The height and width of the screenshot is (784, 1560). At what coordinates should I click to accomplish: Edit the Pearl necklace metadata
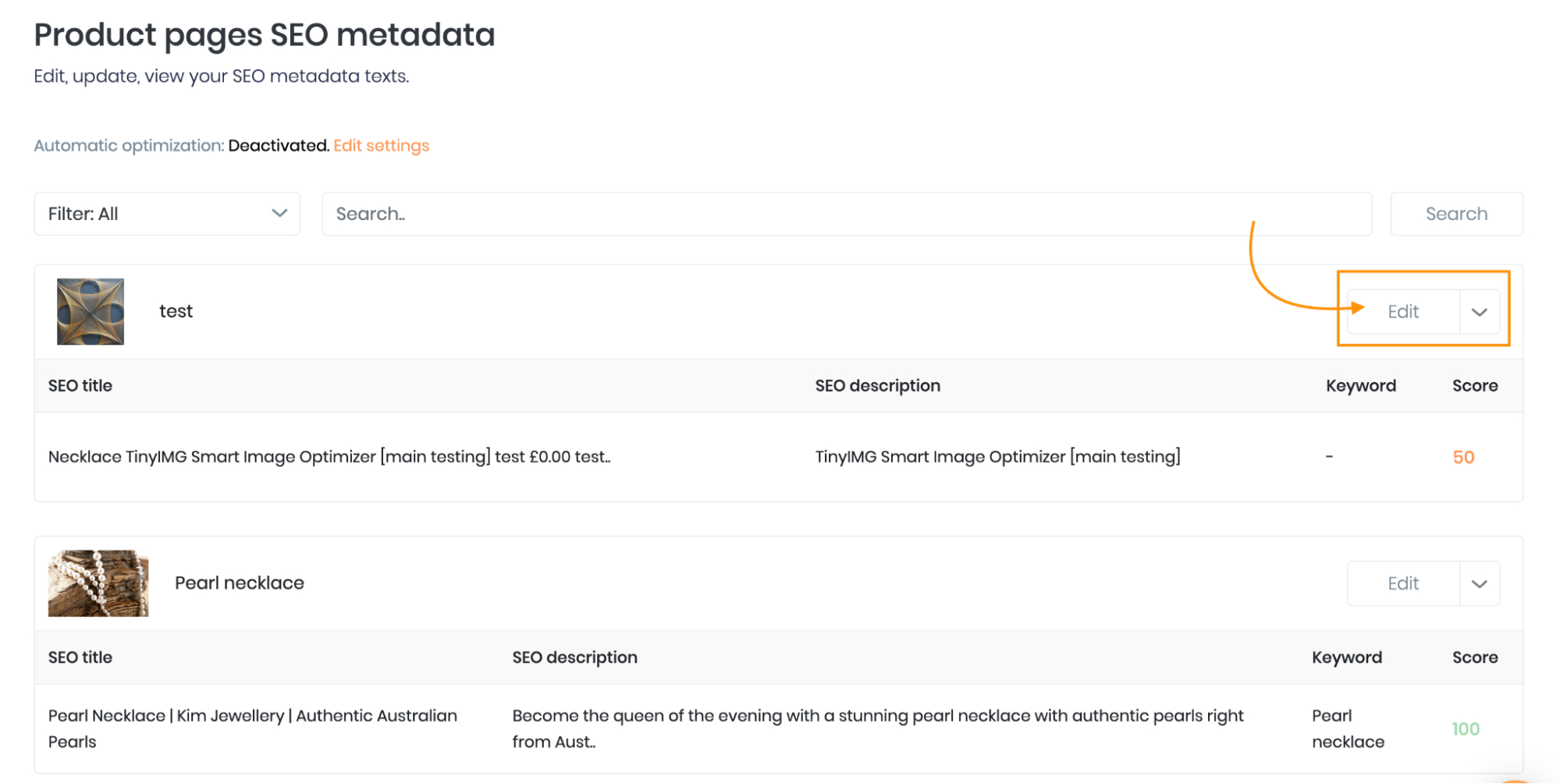click(x=1403, y=584)
